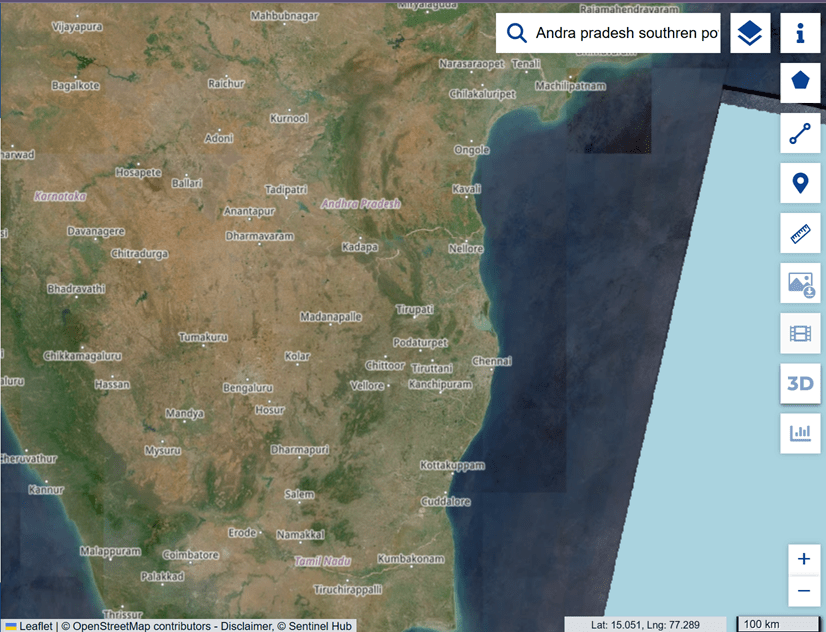
Task: Click the Tamil Nadu state label
Action: (x=322, y=561)
